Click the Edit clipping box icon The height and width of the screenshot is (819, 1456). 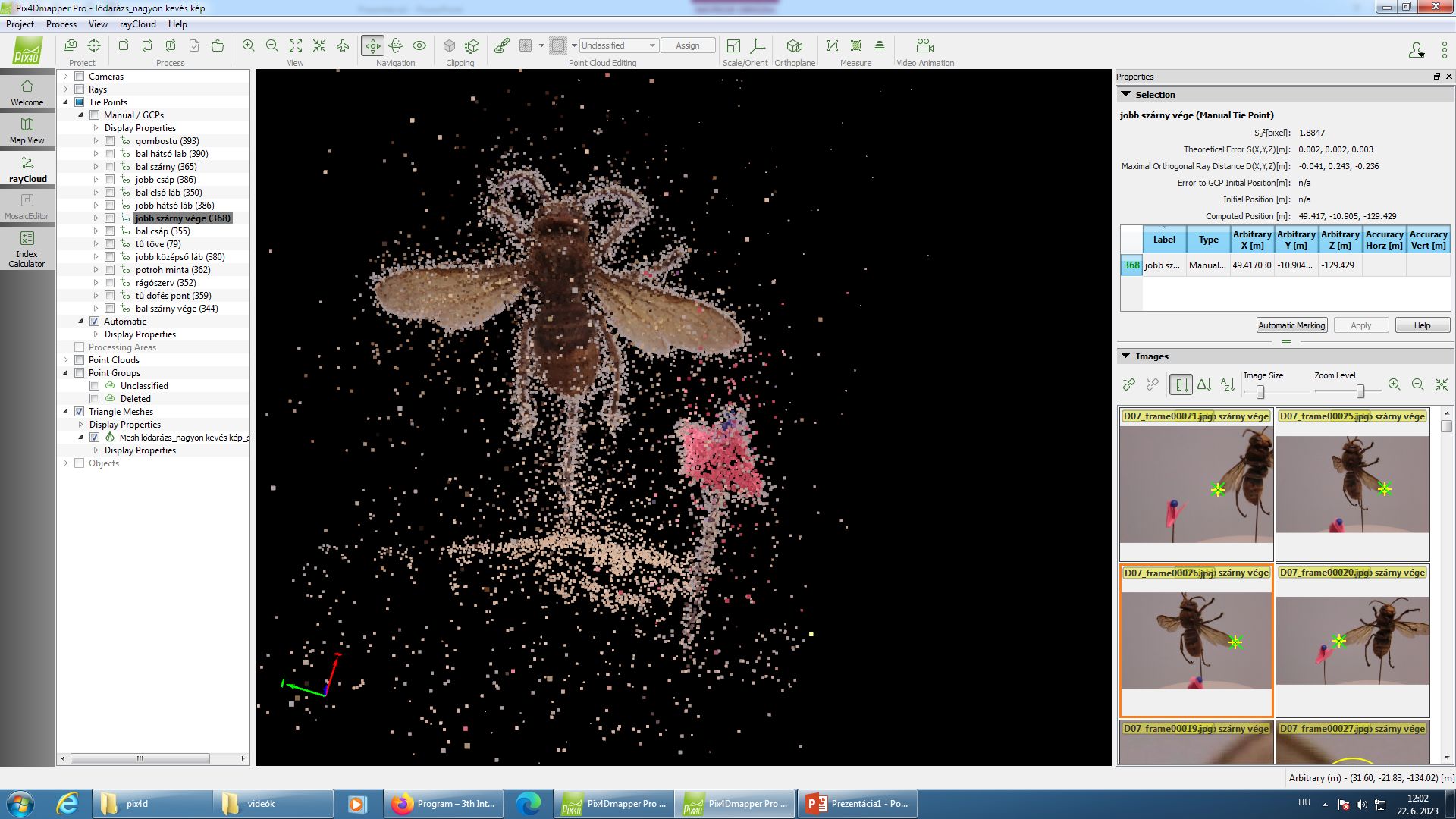point(472,45)
